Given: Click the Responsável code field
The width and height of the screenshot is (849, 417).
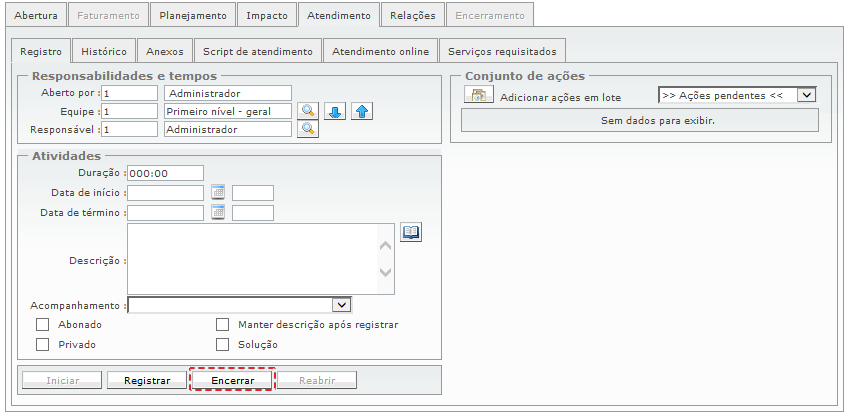Looking at the screenshot, I should [x=129, y=129].
